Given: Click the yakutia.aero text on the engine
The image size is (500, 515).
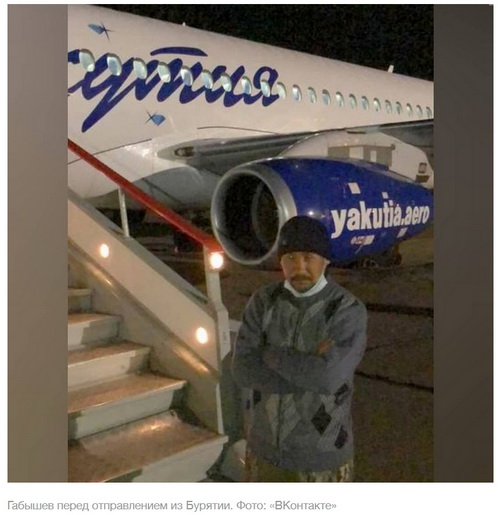Looking at the screenshot, I should 380,220.
